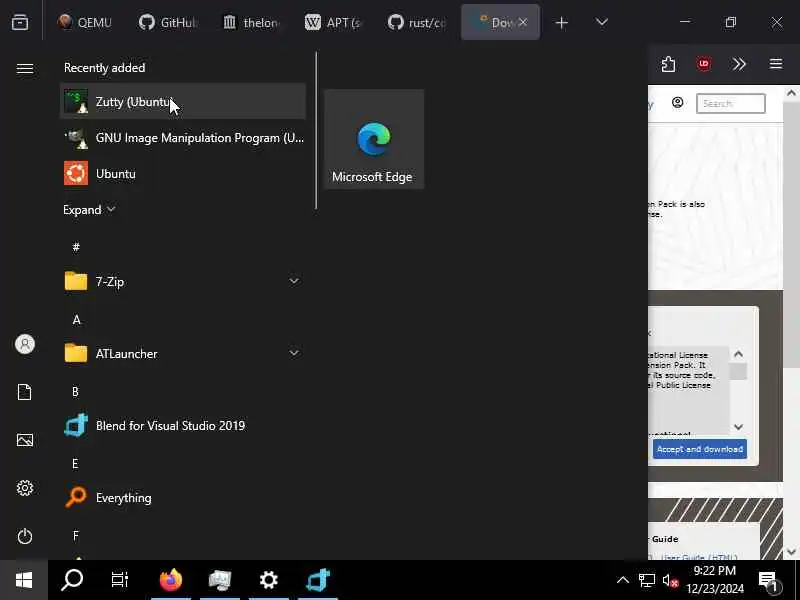Viewport: 800px width, 600px height.
Task: Switch to Firefox on taskbar
Action: point(171,580)
